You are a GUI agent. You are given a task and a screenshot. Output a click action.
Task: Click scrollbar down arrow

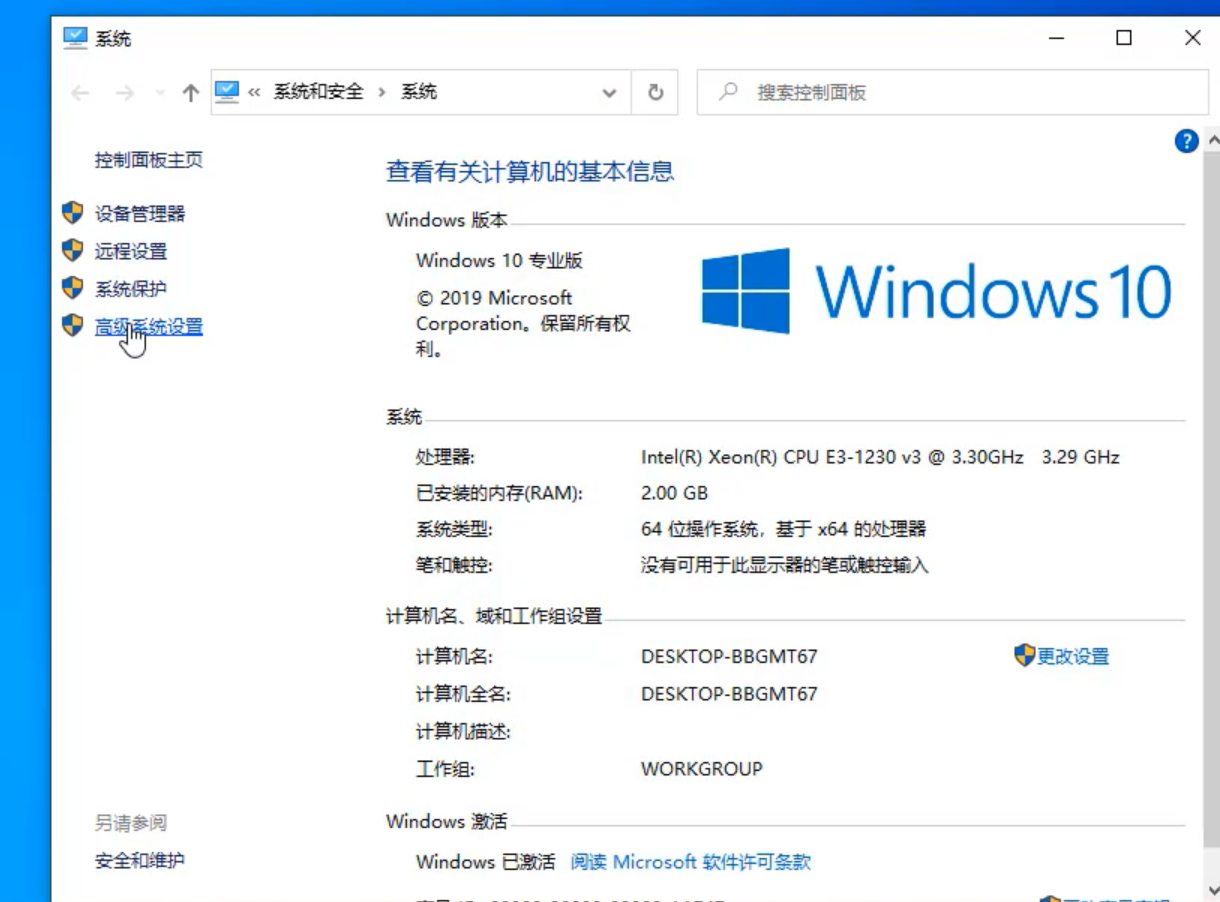tap(1212, 888)
